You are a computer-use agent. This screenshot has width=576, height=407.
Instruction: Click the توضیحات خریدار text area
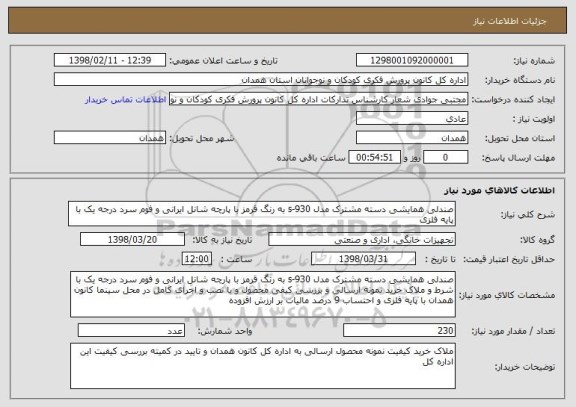pyautogui.click(x=263, y=366)
